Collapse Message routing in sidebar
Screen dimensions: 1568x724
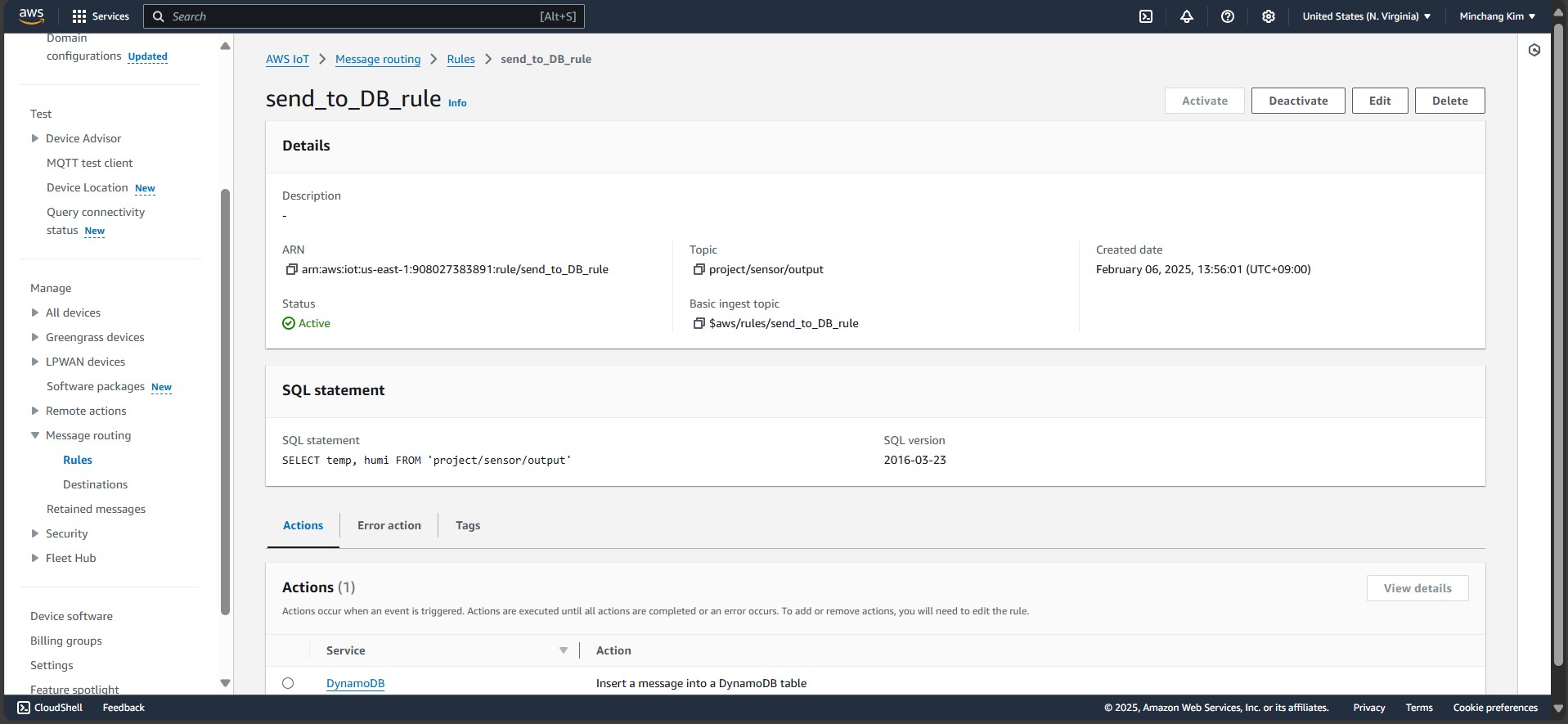click(x=35, y=435)
